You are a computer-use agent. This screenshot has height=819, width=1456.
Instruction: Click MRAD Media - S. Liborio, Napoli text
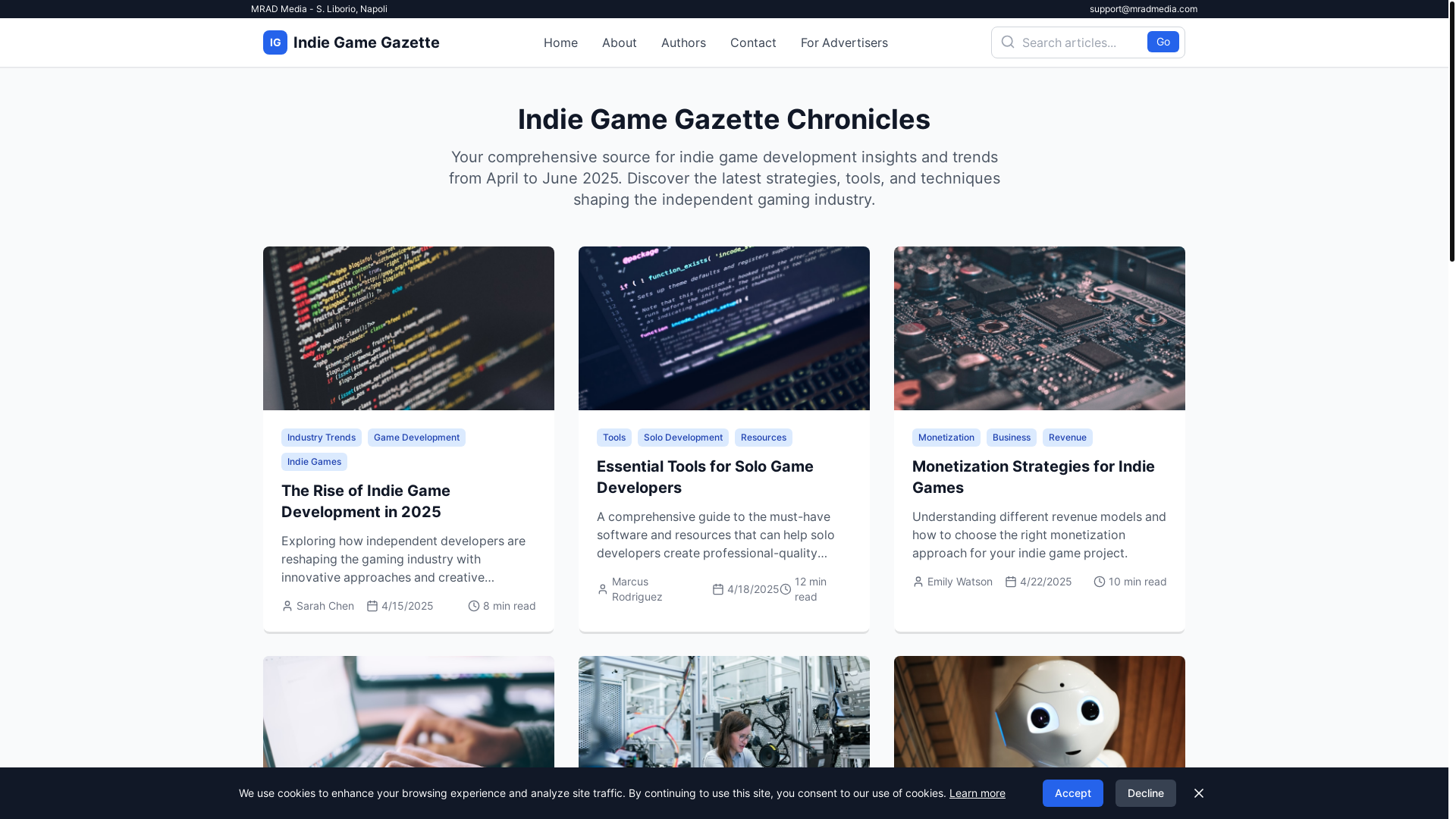pyautogui.click(x=319, y=9)
